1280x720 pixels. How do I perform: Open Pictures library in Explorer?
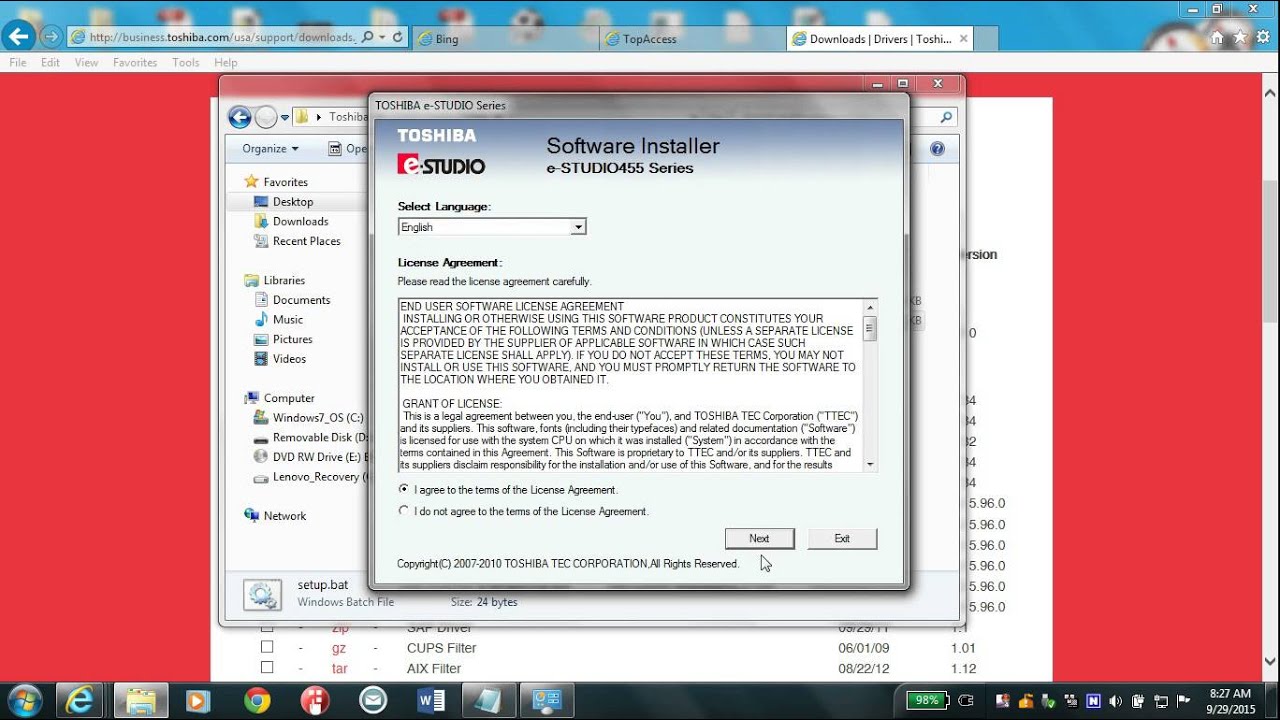[x=292, y=339]
